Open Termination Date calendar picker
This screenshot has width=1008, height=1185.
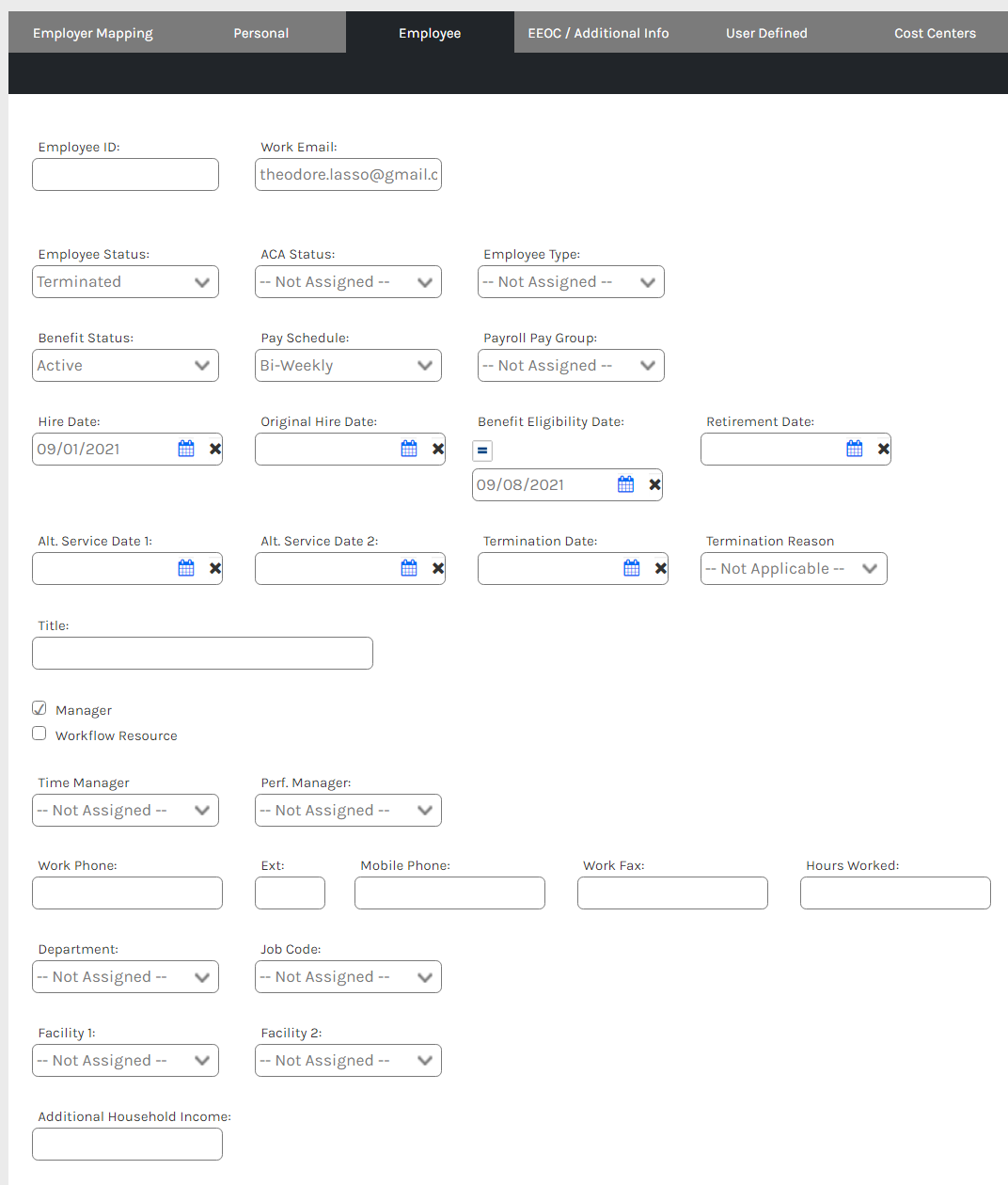pos(632,568)
